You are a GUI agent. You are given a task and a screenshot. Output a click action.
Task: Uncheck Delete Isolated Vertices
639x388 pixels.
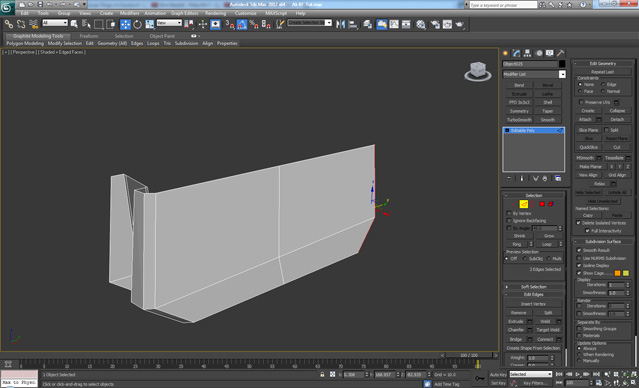point(578,223)
